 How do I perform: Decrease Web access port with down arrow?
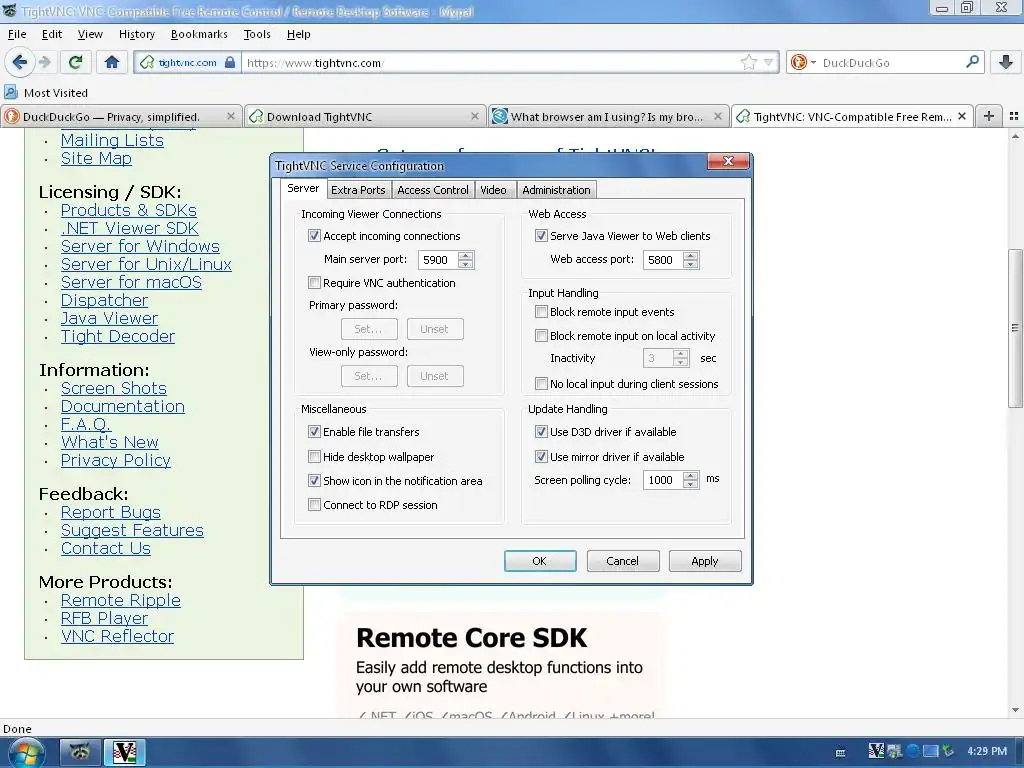click(690, 264)
